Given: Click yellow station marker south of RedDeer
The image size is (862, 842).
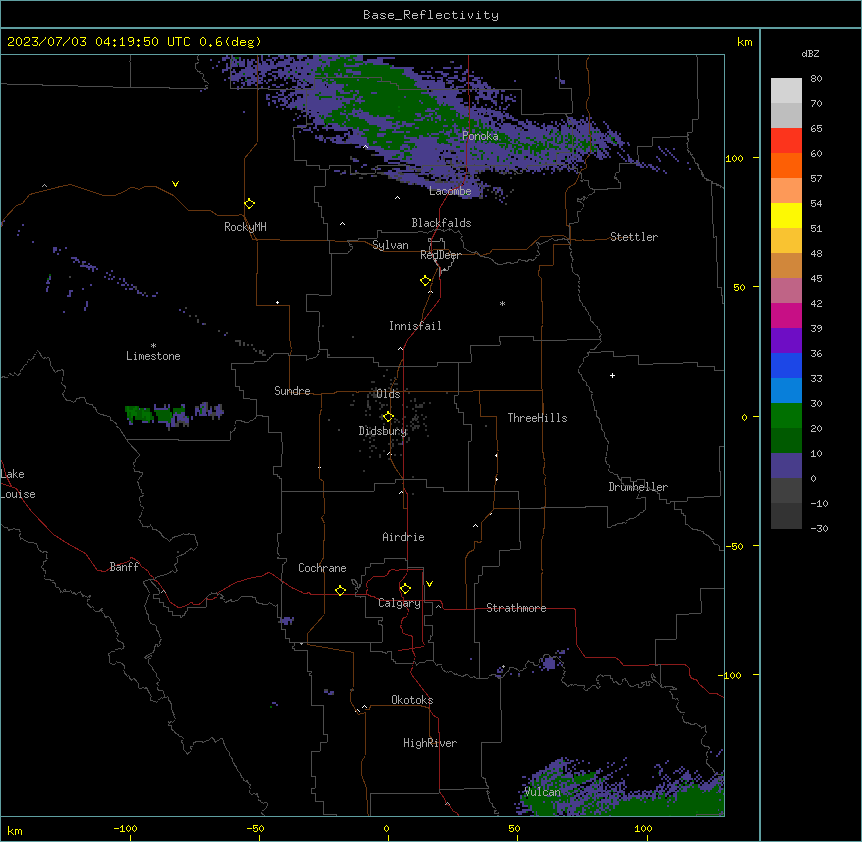Looking at the screenshot, I should (426, 281).
